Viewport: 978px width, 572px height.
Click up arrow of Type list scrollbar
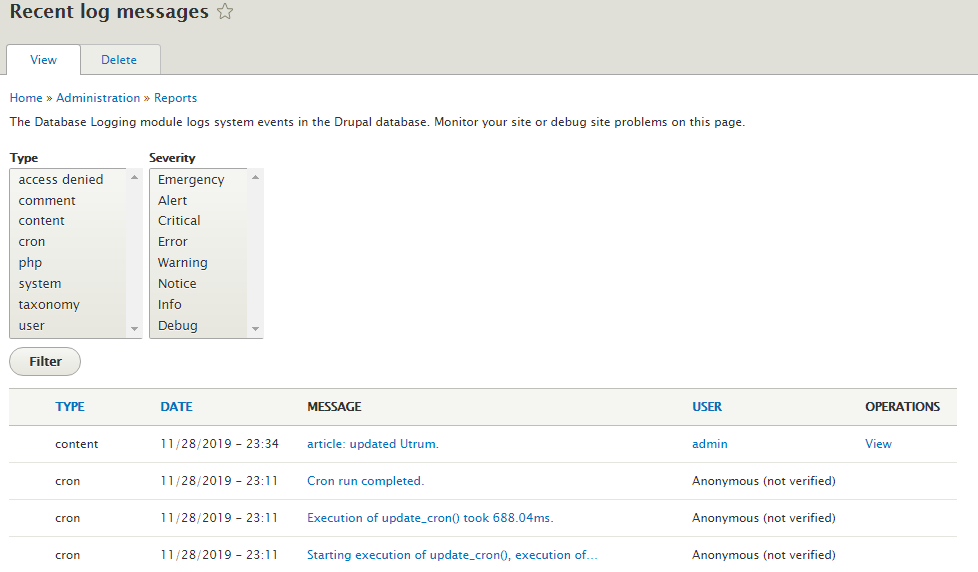click(x=134, y=178)
